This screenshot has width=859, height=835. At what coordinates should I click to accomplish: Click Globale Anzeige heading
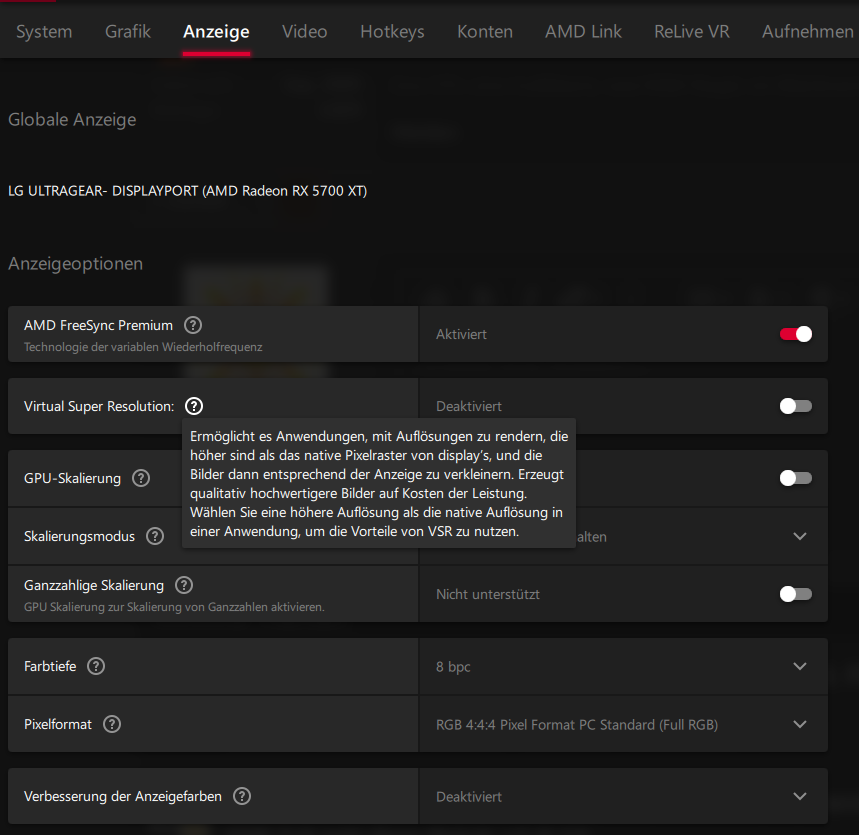[72, 119]
